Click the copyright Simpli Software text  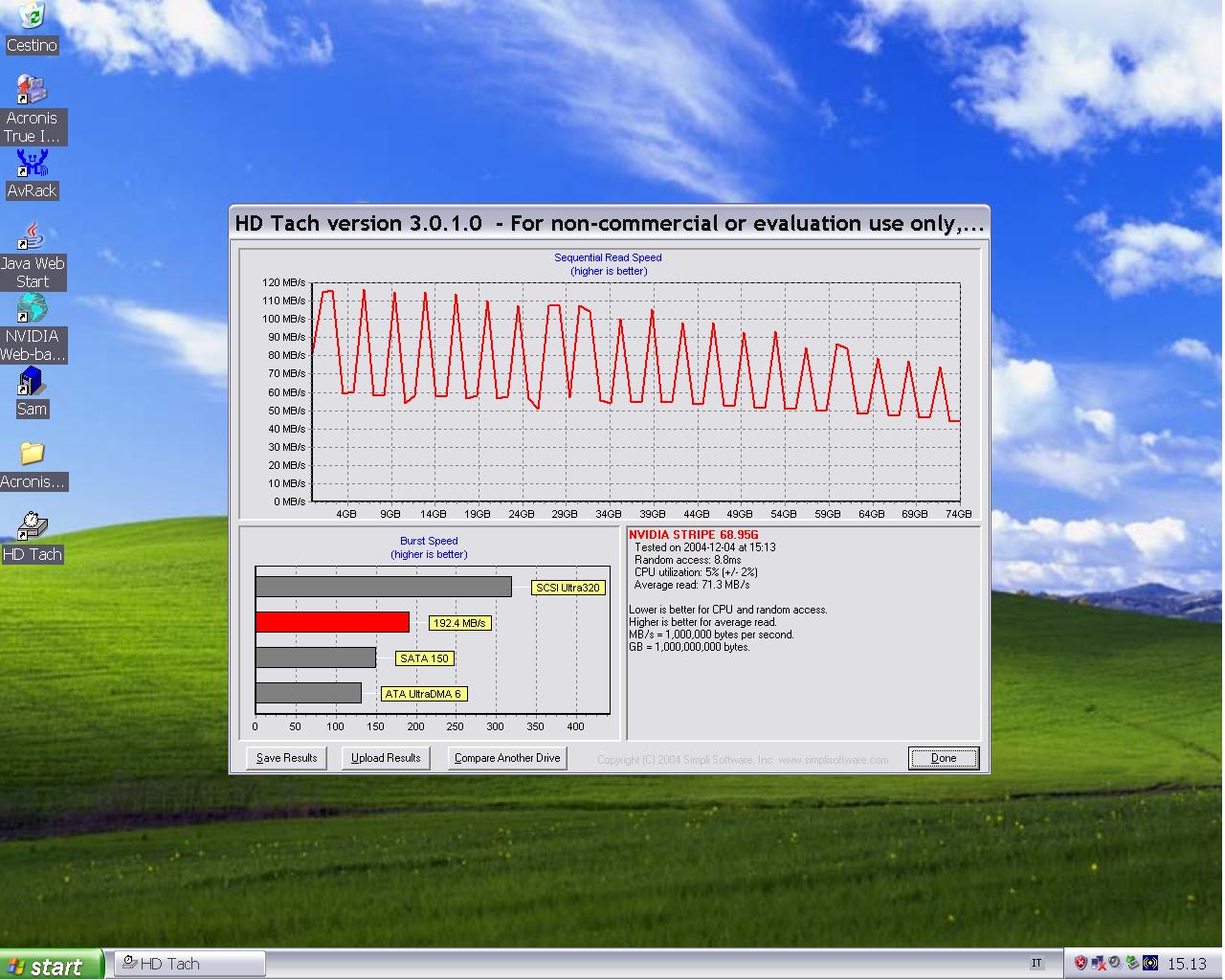(743, 760)
